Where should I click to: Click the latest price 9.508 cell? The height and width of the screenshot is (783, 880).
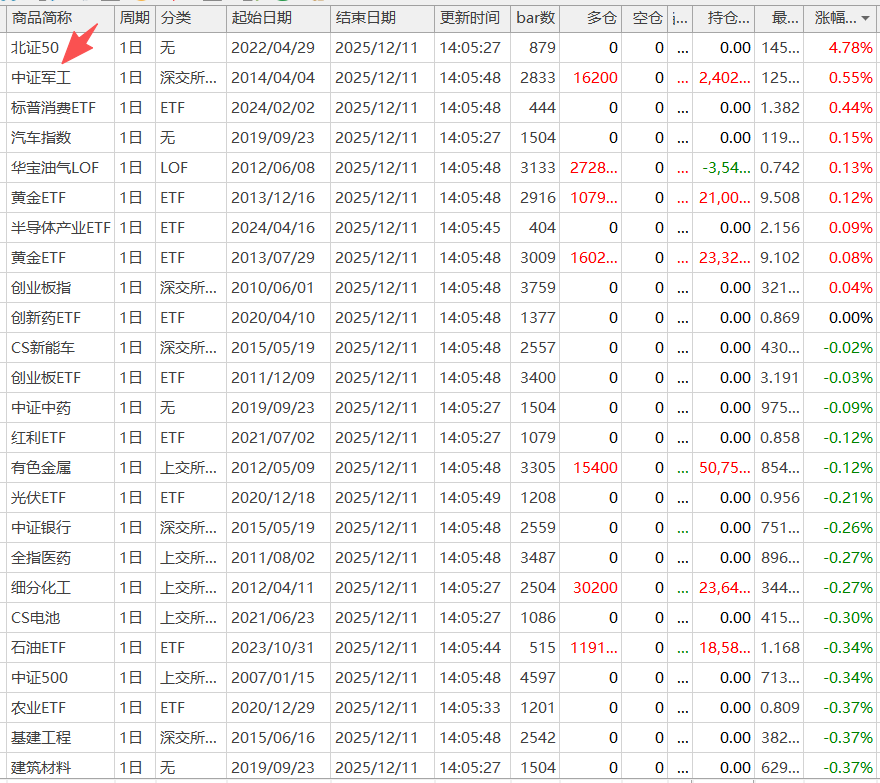pyautogui.click(x=780, y=198)
